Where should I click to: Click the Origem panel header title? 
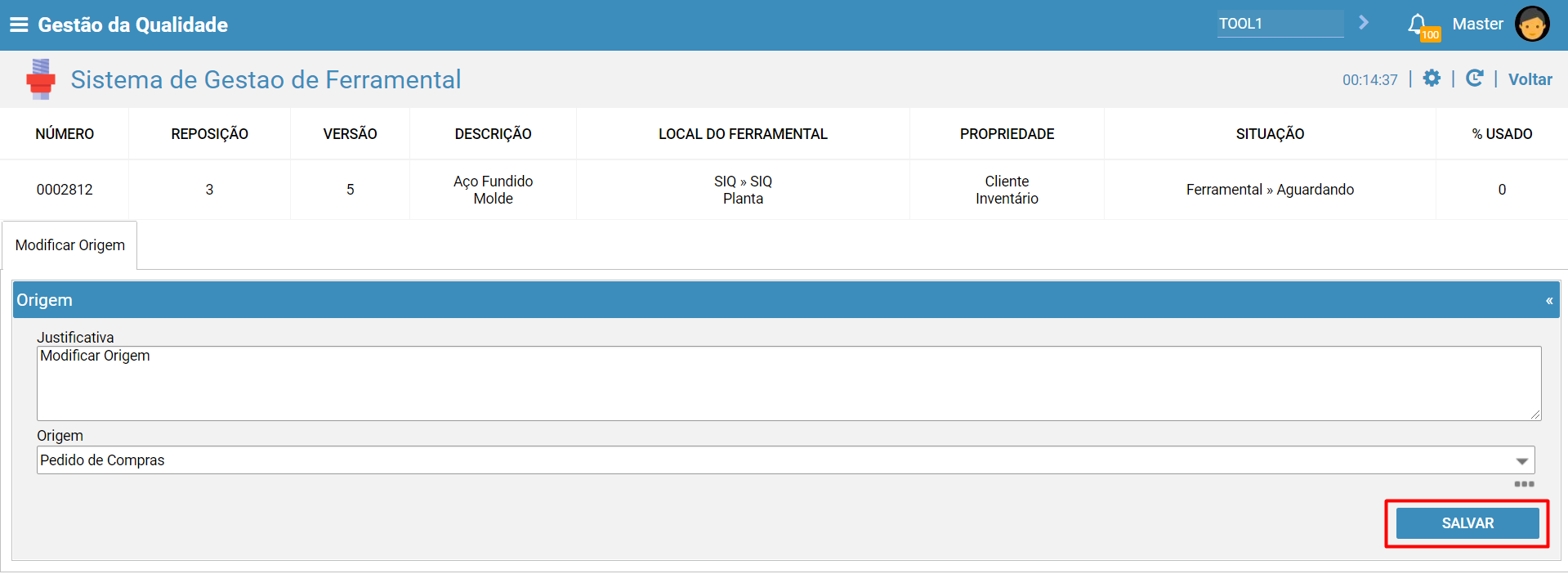(44, 300)
